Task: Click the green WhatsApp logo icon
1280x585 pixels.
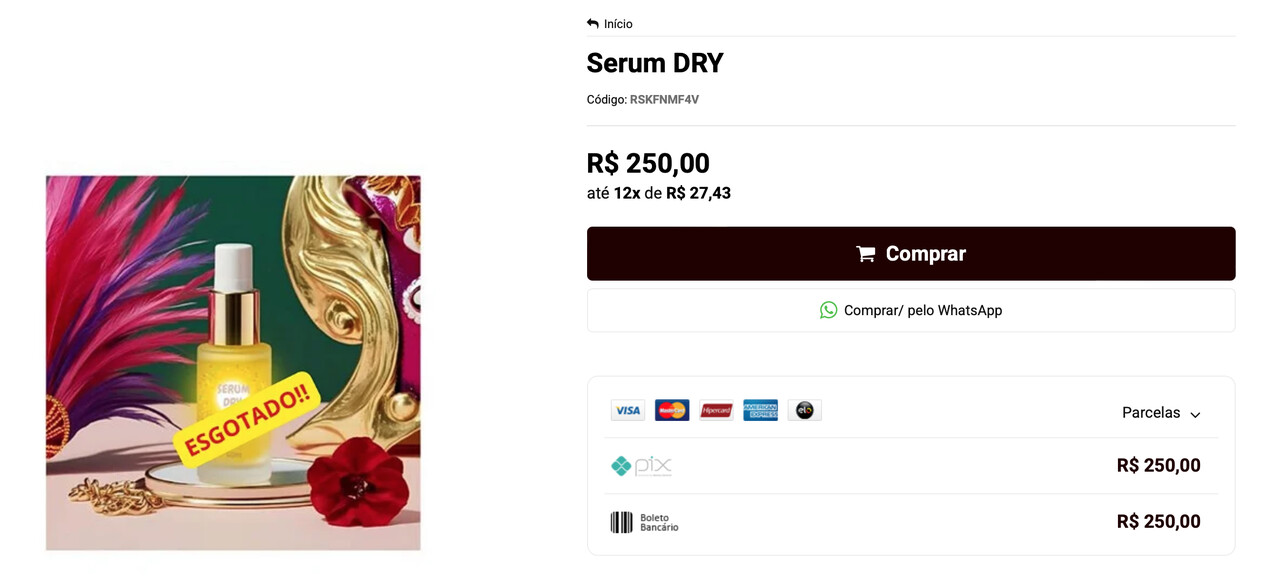Action: [x=828, y=310]
